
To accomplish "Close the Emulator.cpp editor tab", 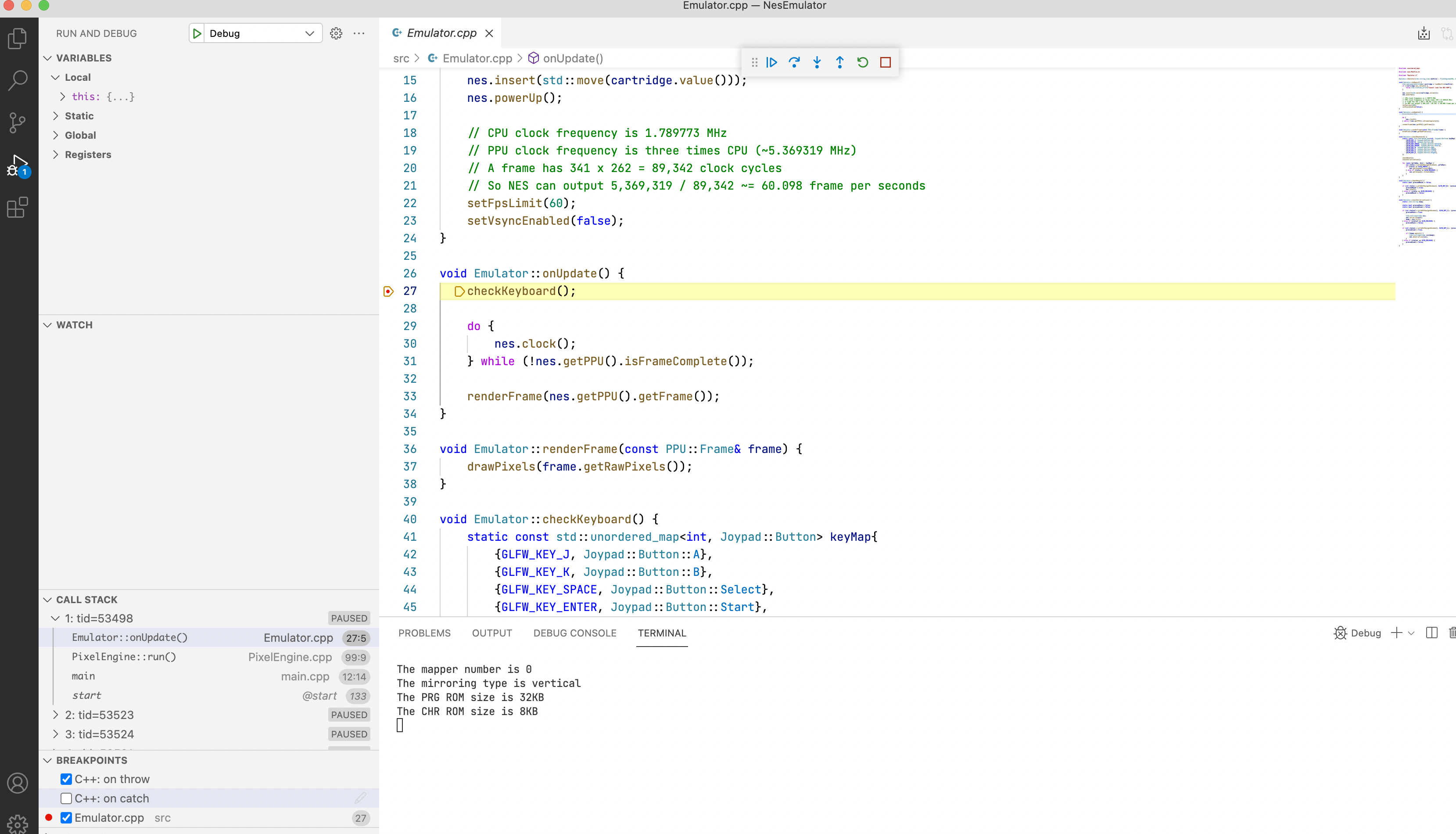I will coord(490,33).
